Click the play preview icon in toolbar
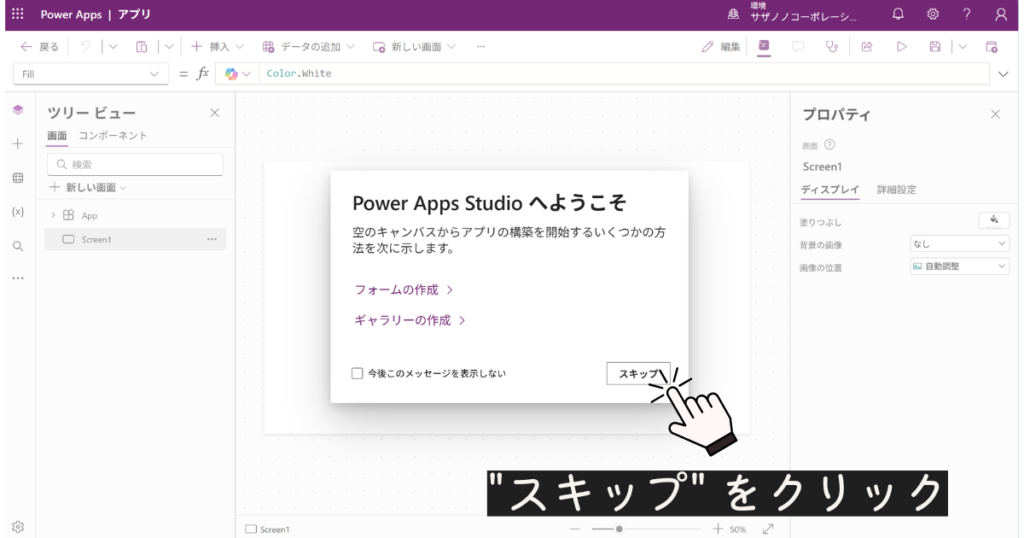Viewport: 1024px width, 538px height. 901,47
